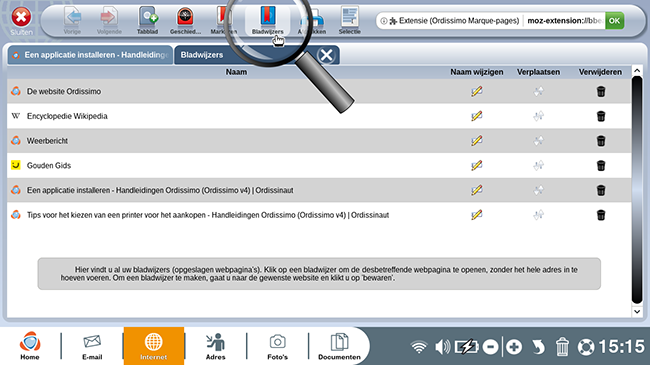Select the Internet app button
This screenshot has height=365, width=650.
pyautogui.click(x=153, y=346)
